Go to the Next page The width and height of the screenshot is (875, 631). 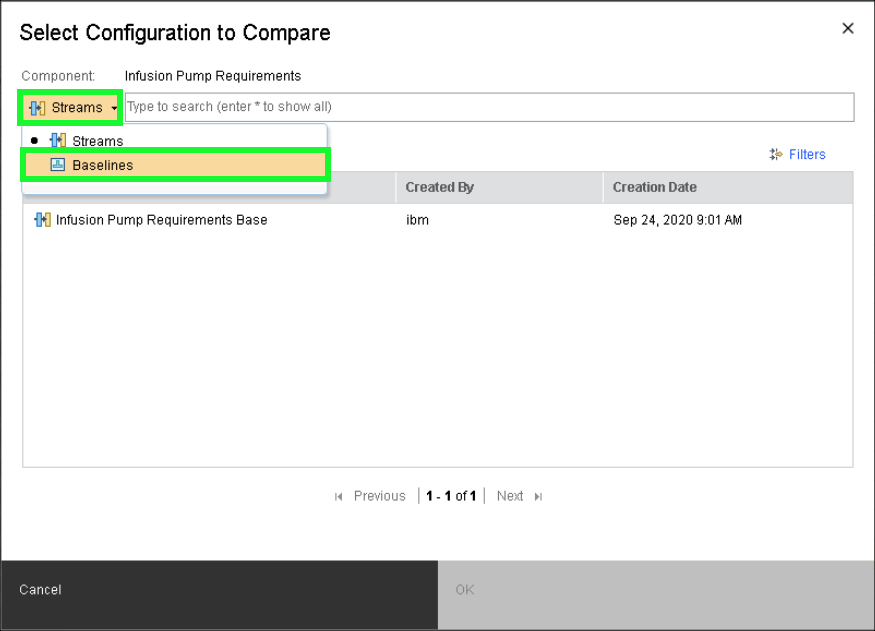[510, 496]
